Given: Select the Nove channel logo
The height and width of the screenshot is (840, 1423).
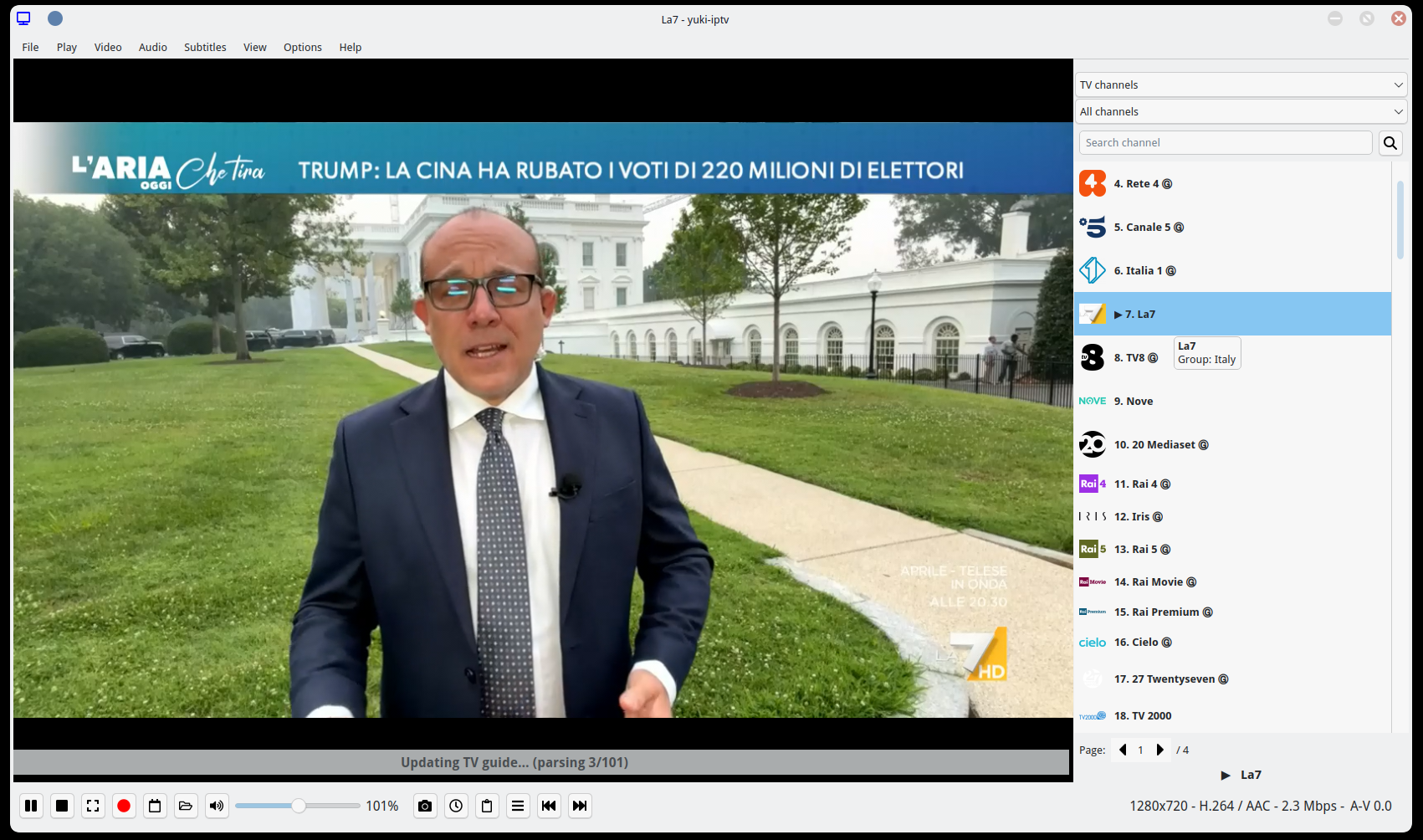Looking at the screenshot, I should coord(1093,401).
